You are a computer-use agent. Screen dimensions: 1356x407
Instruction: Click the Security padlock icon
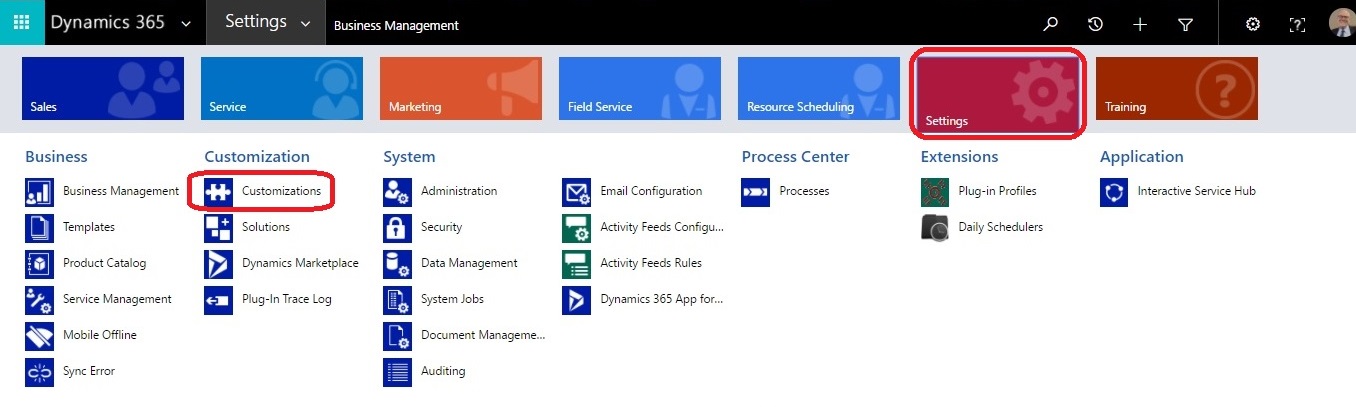coord(397,227)
